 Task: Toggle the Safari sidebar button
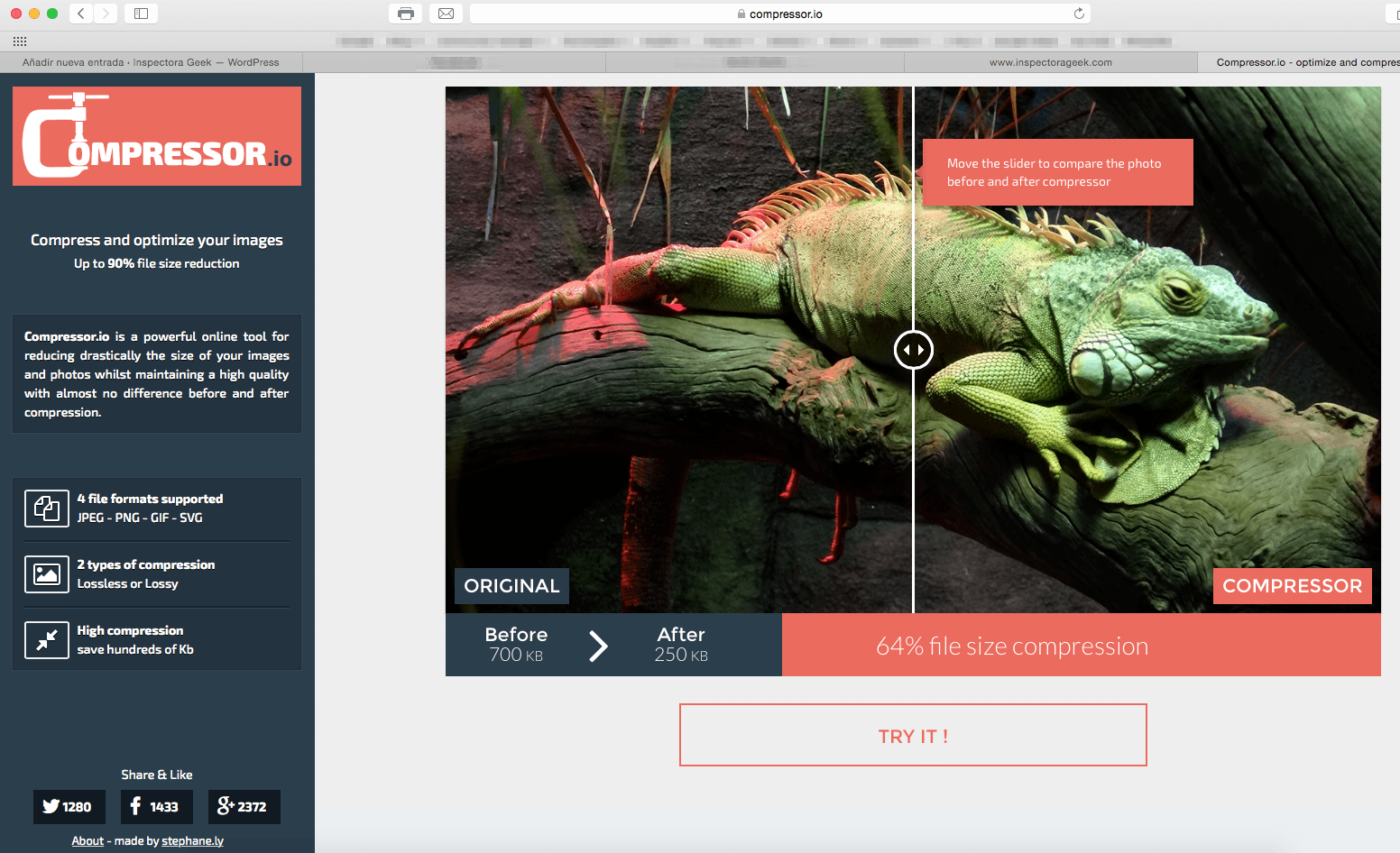point(141,14)
